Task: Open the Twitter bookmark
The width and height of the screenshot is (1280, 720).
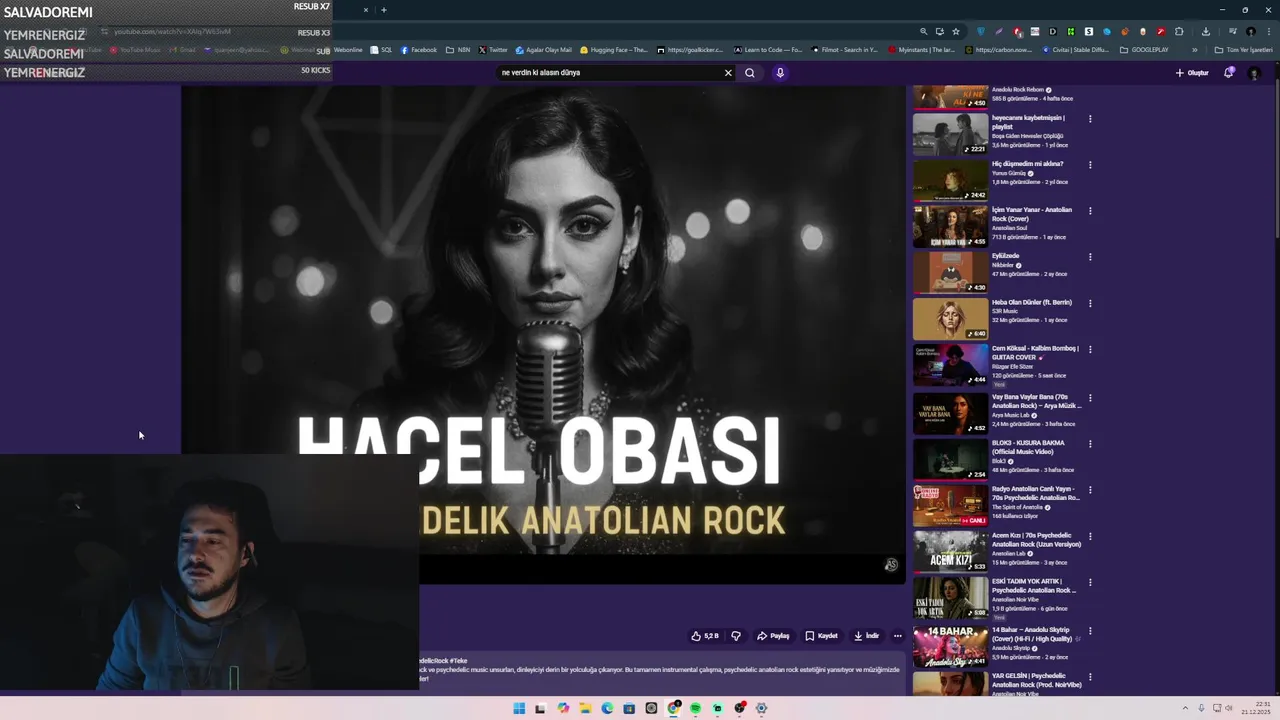Action: (x=493, y=50)
